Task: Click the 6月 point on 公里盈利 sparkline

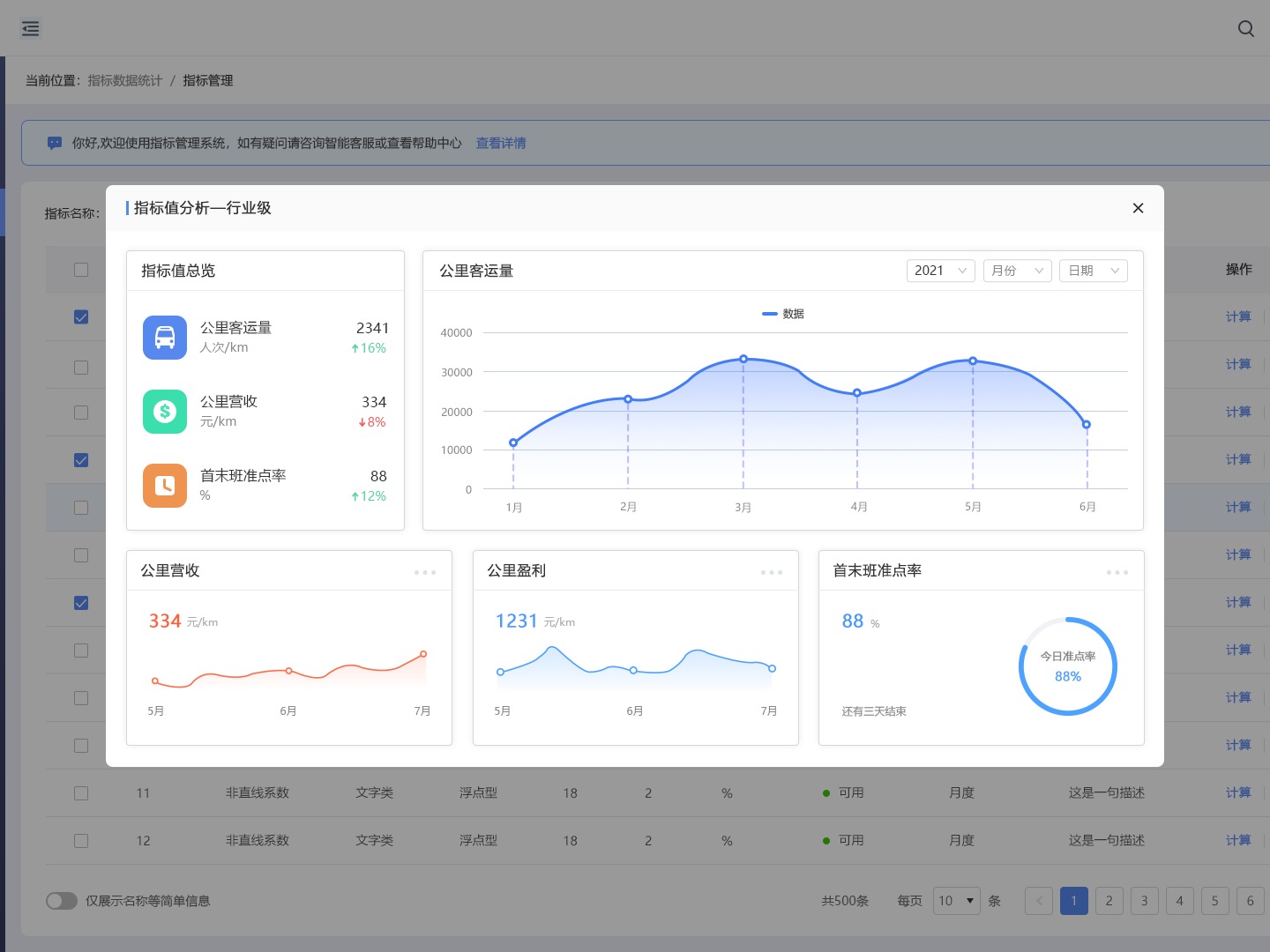Action: [x=633, y=671]
